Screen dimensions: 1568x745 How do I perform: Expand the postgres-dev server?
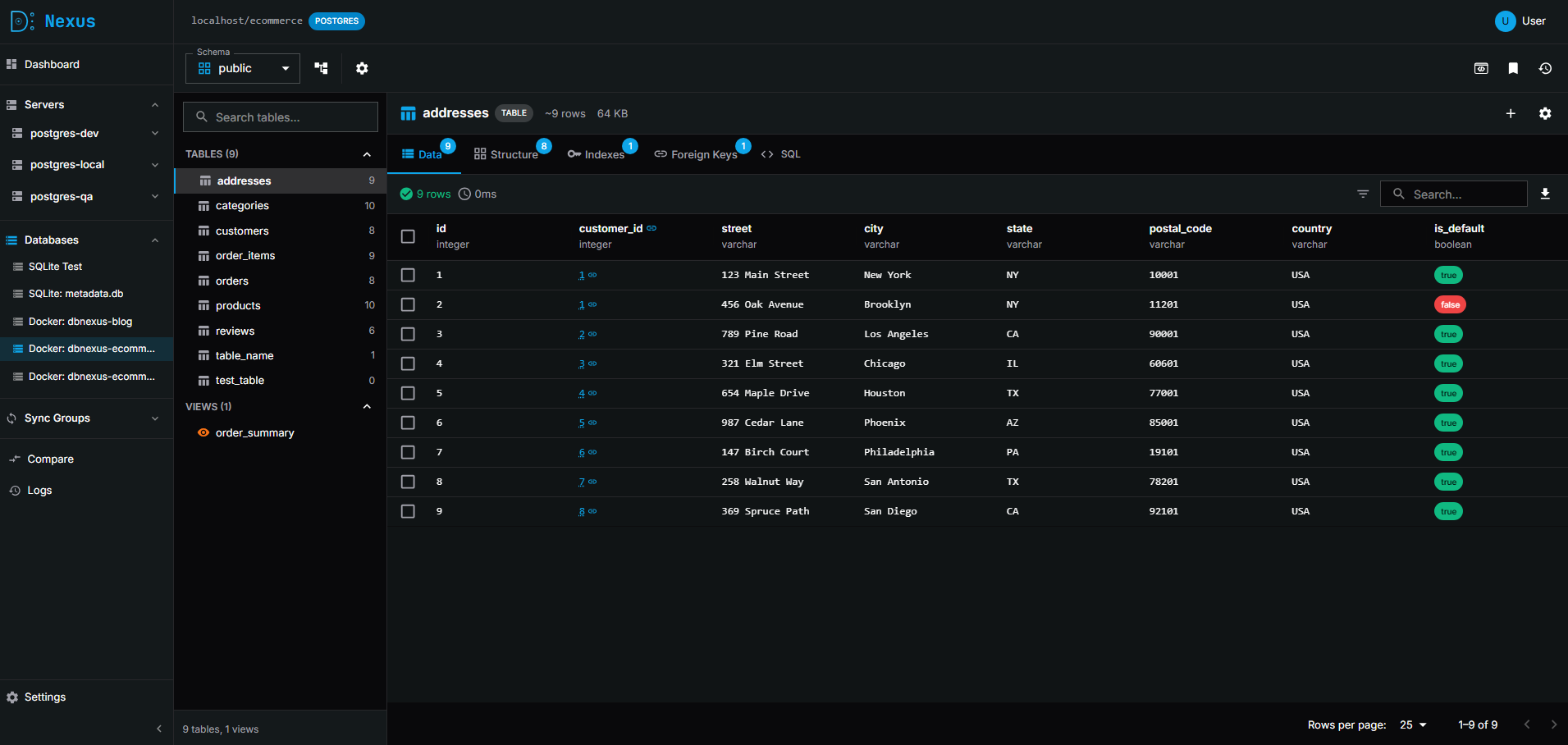[155, 133]
